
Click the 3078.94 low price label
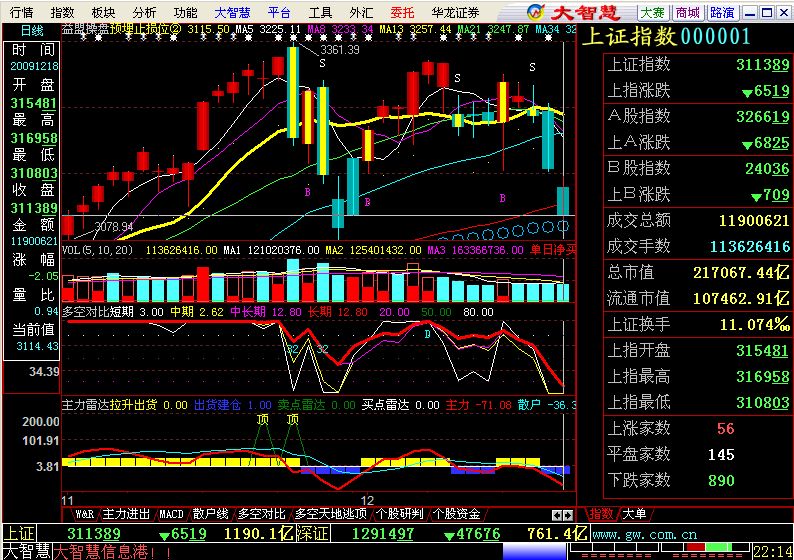pyautogui.click(x=114, y=226)
